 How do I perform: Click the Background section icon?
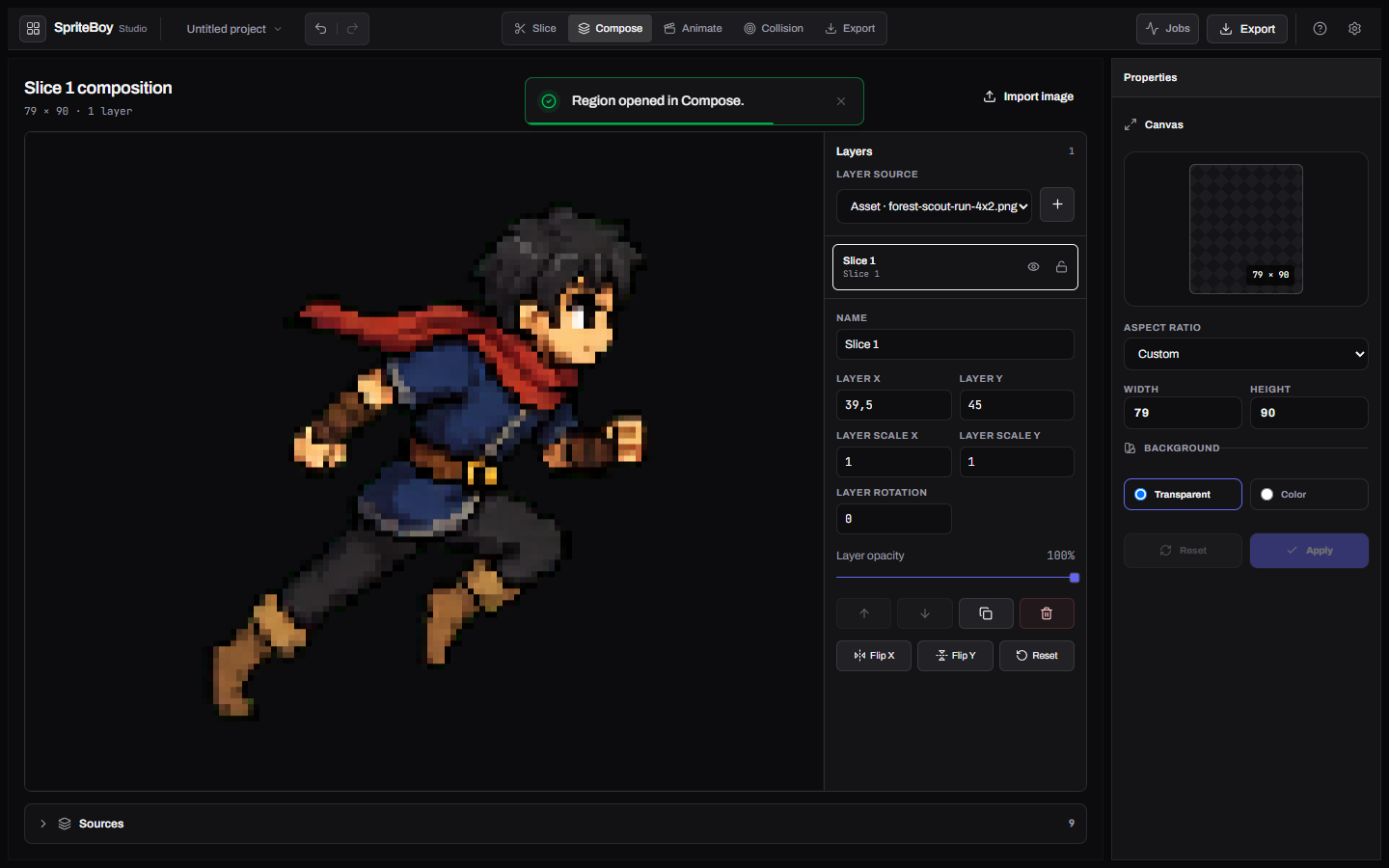[x=1130, y=448]
